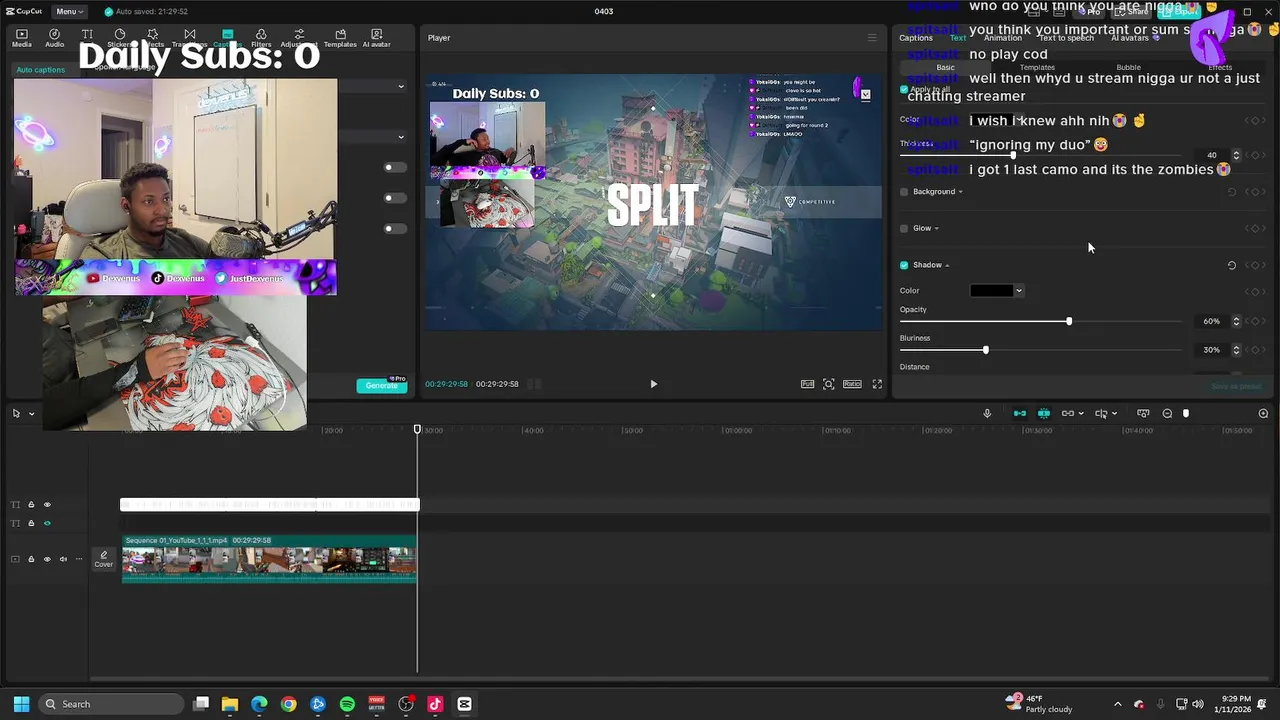This screenshot has width=1280, height=720.
Task: Adjust the Bluriness value stepper
Action: (1236, 350)
